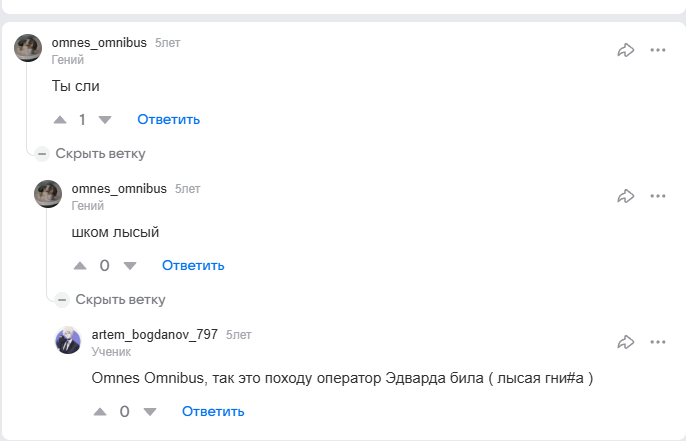Reply to artem_bogdanov_797's comment
Image resolution: width=686 pixels, height=441 pixels.
[x=213, y=412]
